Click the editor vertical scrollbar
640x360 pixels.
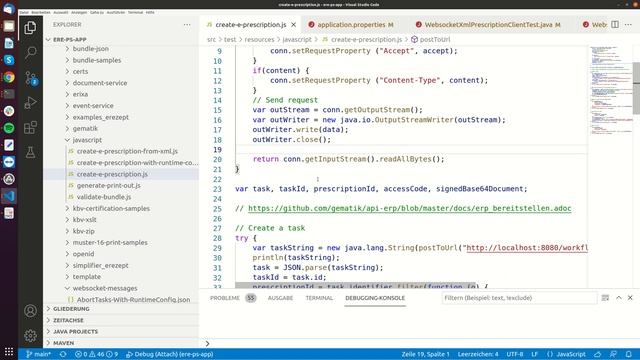tap(636, 88)
